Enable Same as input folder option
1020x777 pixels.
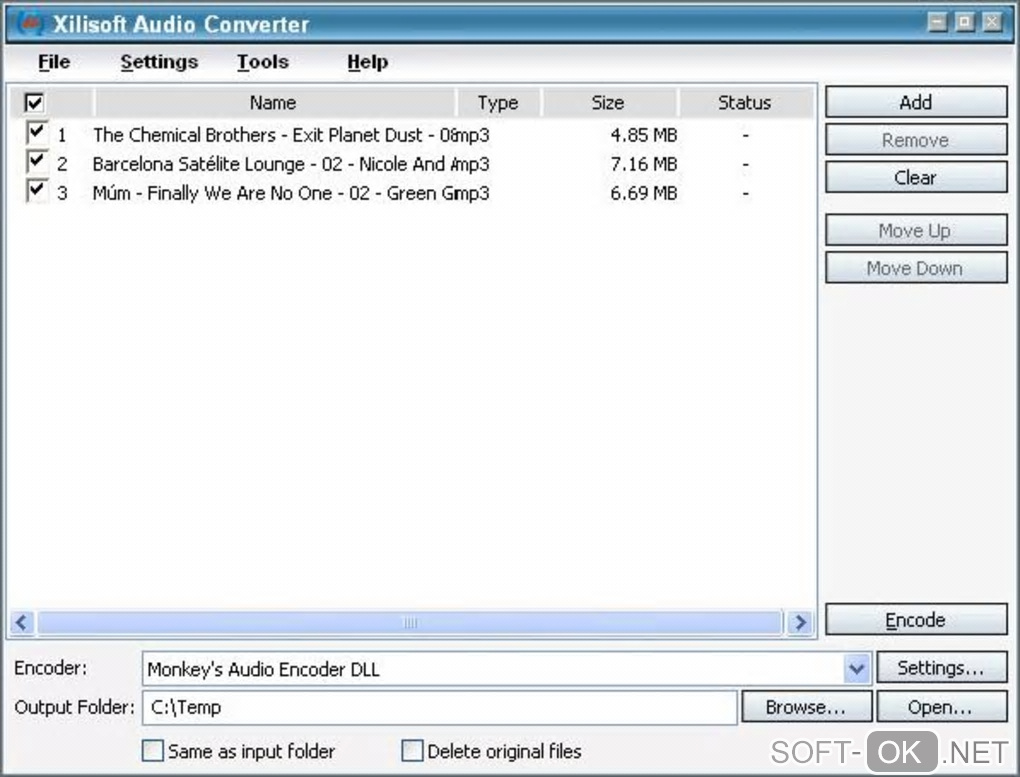(x=153, y=750)
